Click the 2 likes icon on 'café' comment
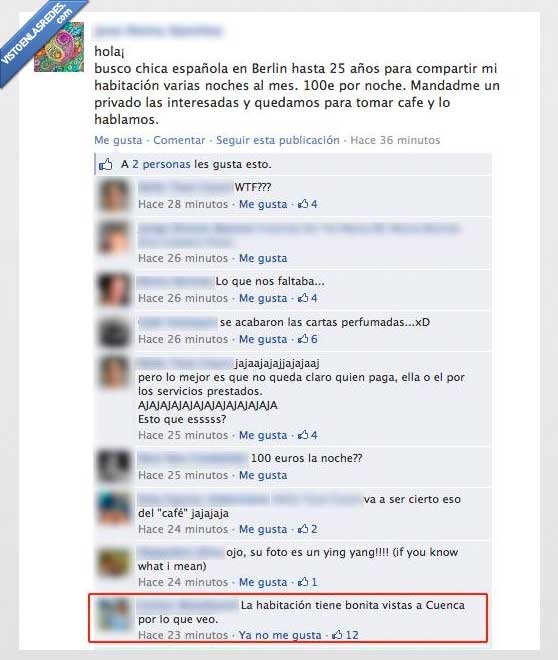Viewport: 558px width, 660px height. point(308,529)
